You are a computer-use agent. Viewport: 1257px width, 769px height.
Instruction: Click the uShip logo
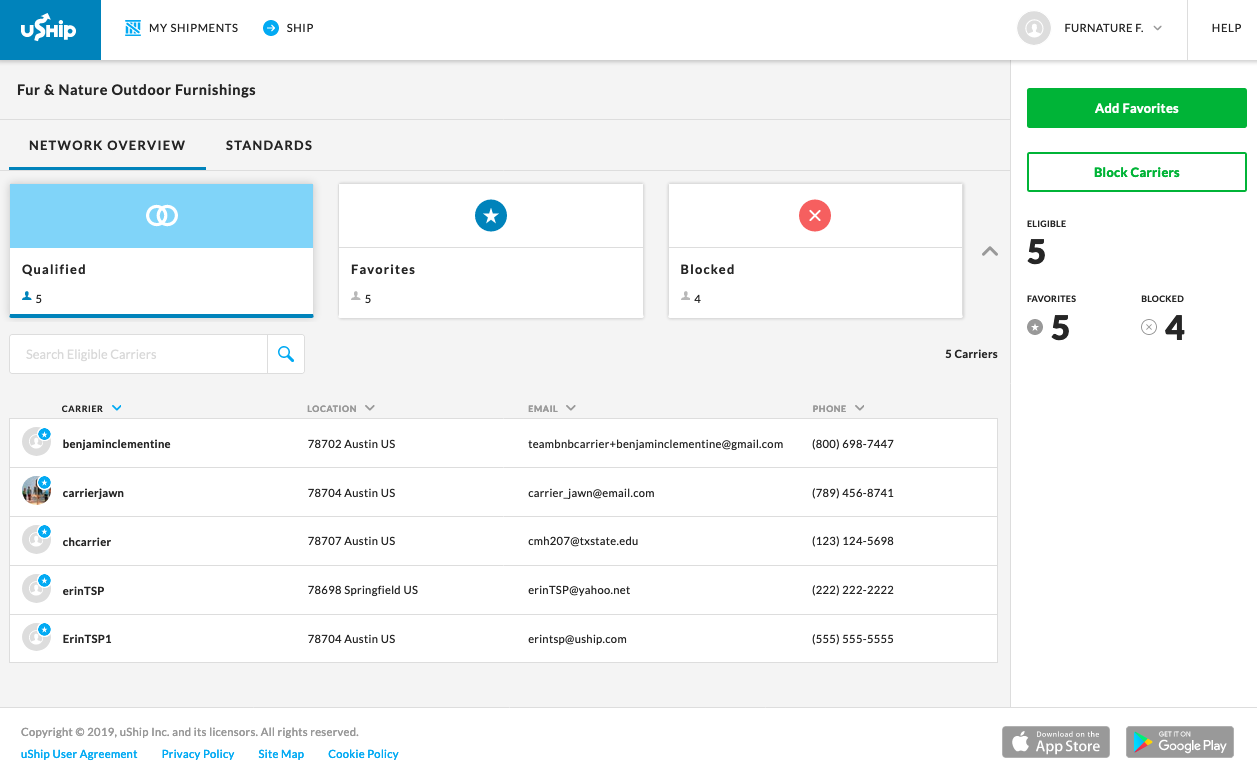click(49, 30)
